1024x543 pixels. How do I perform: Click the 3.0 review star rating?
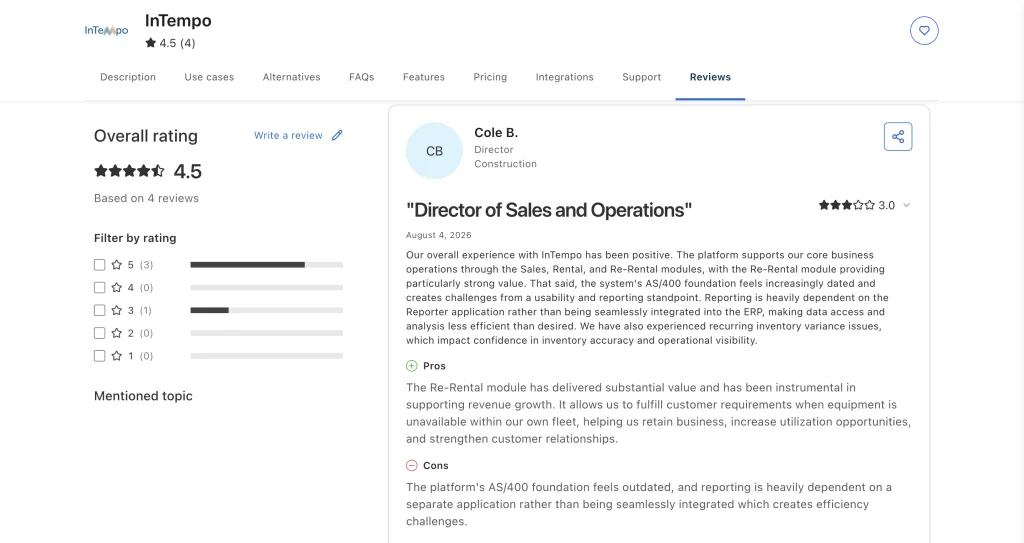pyautogui.click(x=857, y=205)
